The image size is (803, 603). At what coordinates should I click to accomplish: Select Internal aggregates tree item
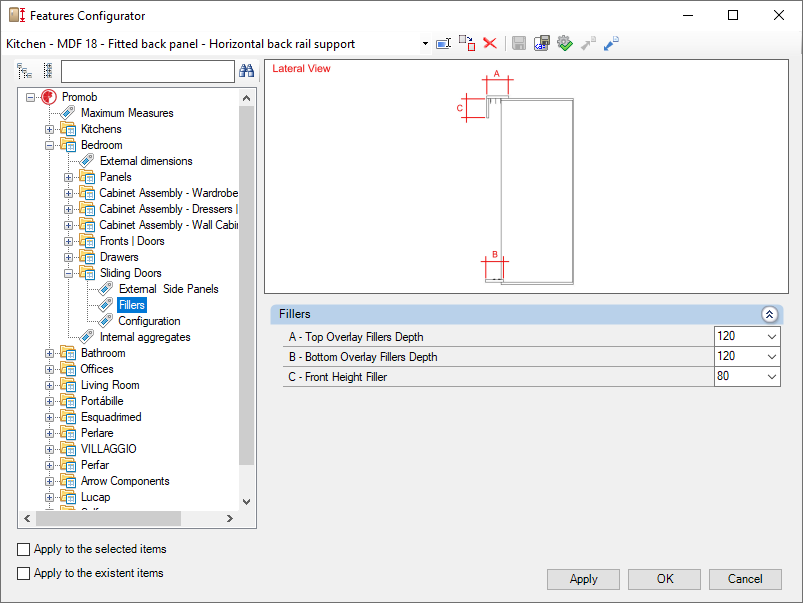click(145, 337)
